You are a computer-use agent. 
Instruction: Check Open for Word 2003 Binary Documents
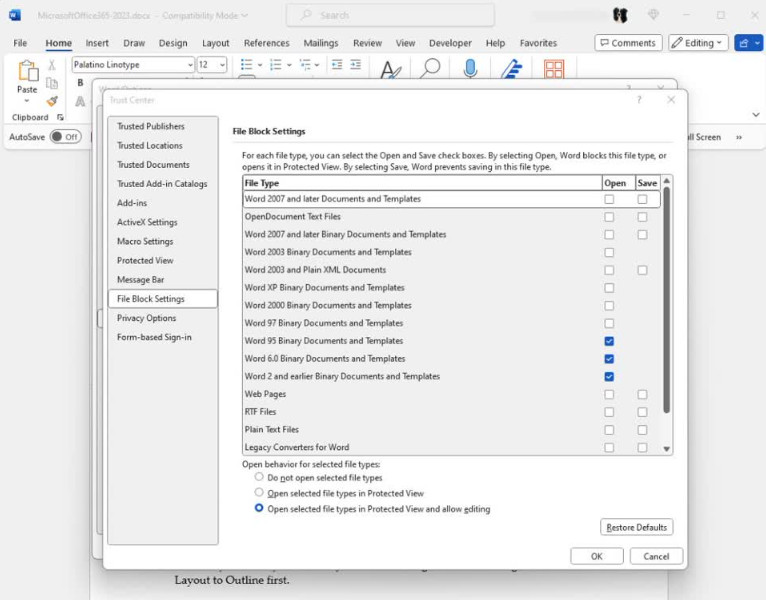[609, 253]
